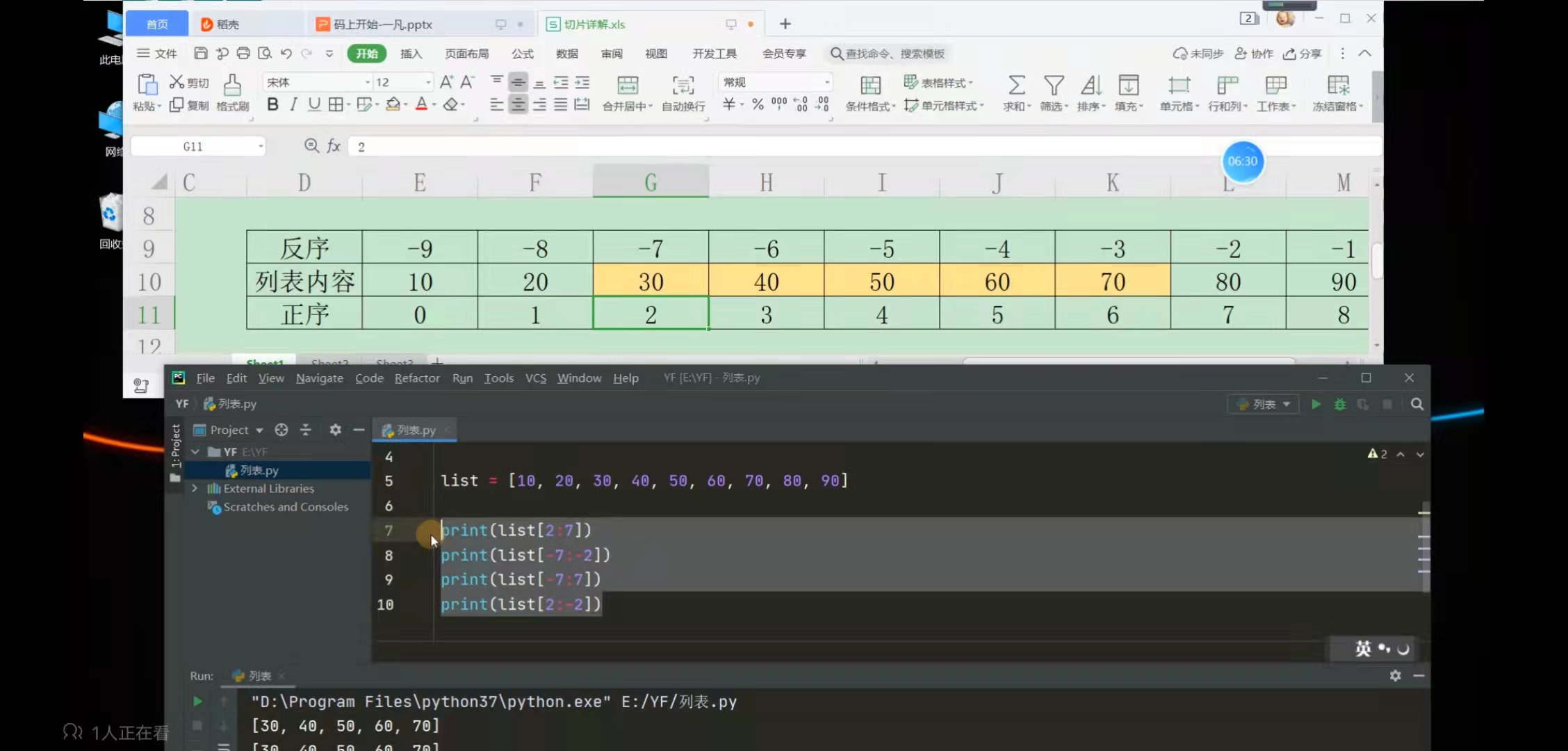Open the Filter funnel tool

(1054, 85)
